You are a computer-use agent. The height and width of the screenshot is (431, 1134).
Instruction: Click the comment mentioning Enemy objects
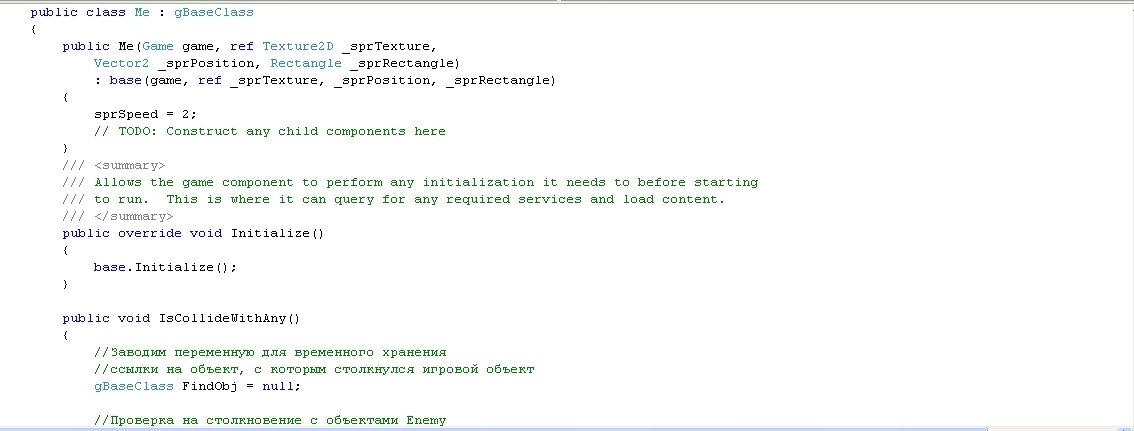[x=270, y=420]
